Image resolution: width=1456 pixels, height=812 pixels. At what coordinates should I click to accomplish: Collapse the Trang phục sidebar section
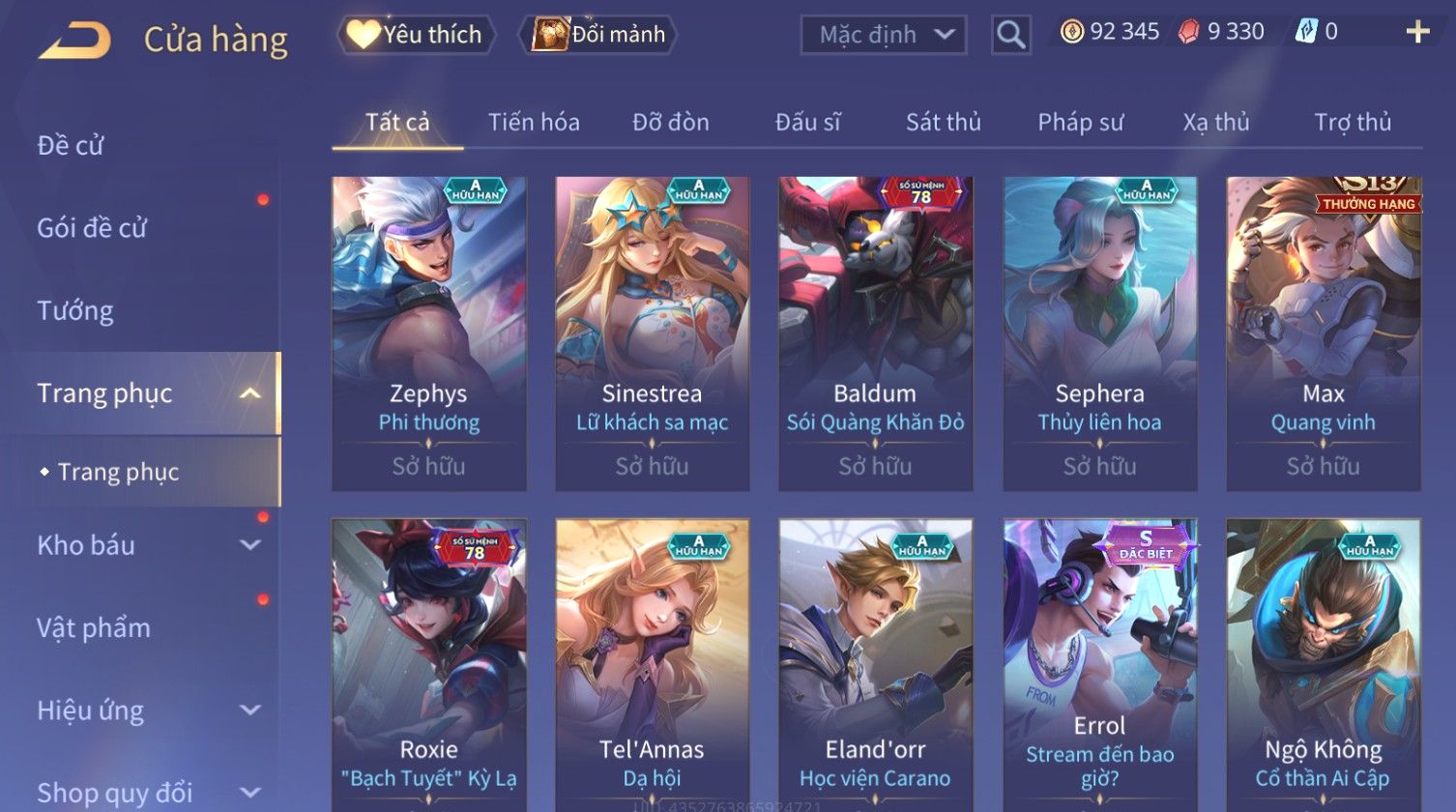[x=250, y=393]
